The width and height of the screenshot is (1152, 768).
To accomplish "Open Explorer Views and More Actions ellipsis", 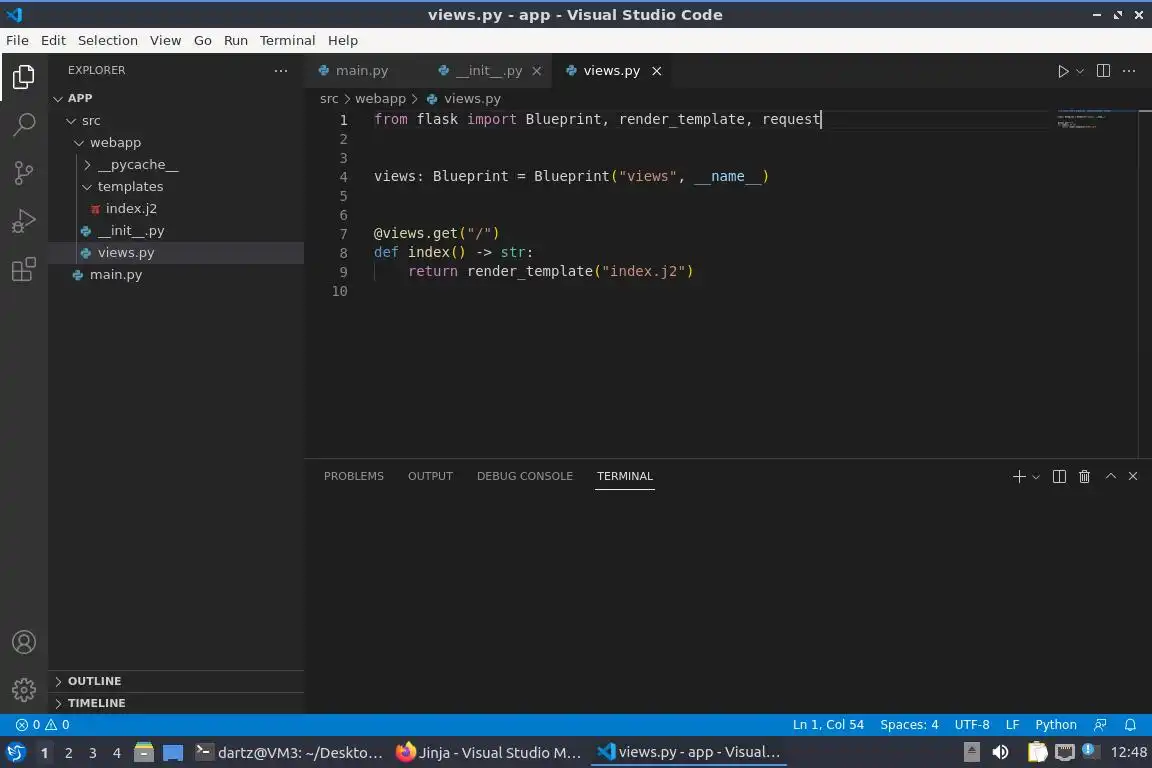I will (281, 71).
